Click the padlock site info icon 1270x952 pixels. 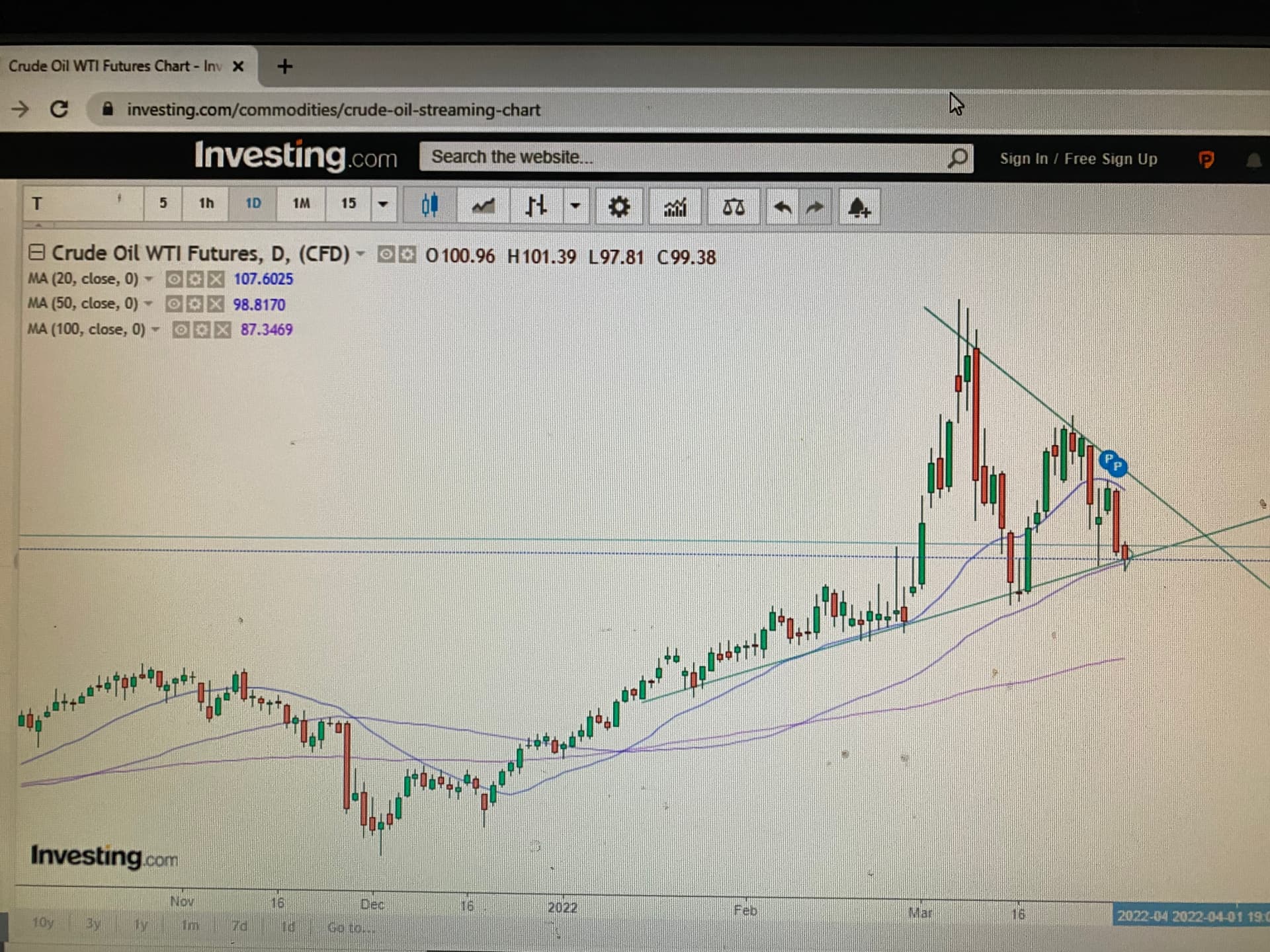pos(108,109)
